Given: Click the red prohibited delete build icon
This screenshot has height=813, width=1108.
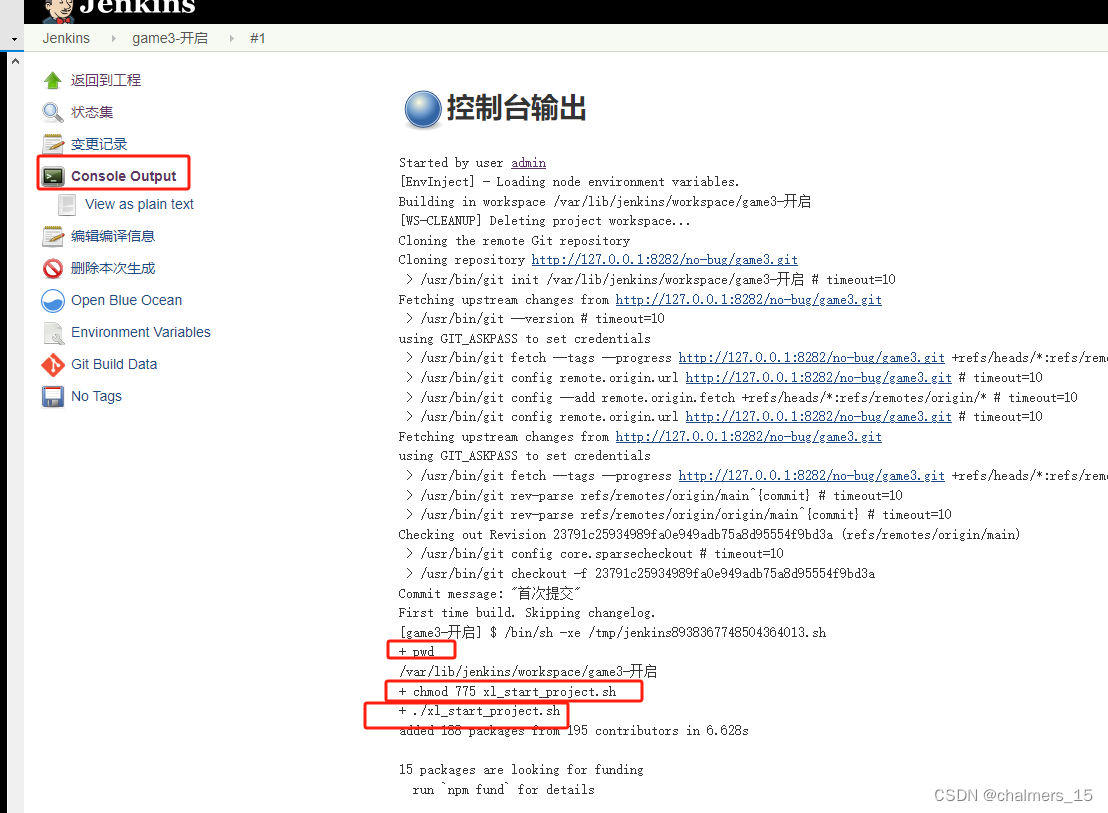Looking at the screenshot, I should [x=52, y=268].
